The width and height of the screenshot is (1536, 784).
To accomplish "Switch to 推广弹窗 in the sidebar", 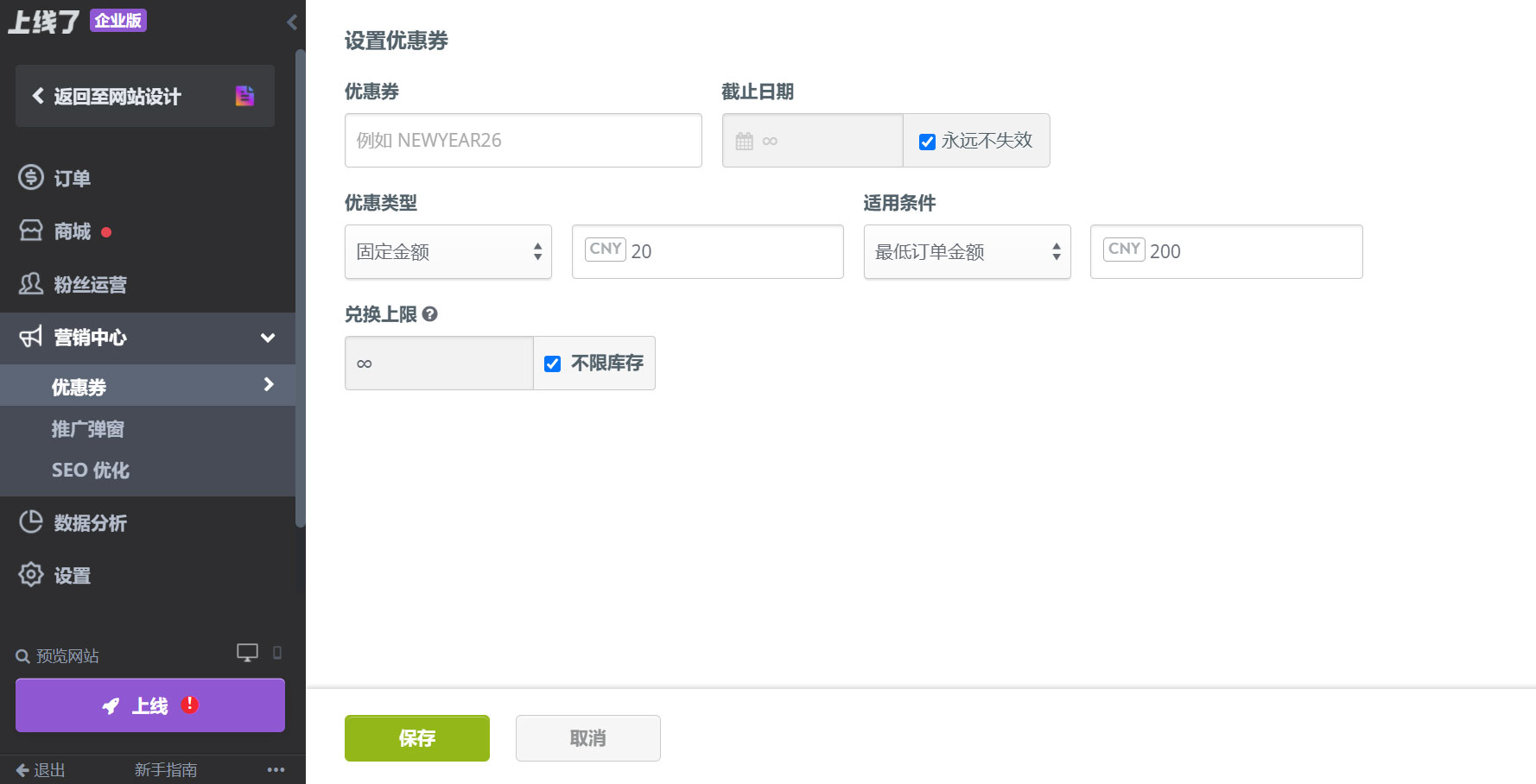I will pyautogui.click(x=87, y=428).
